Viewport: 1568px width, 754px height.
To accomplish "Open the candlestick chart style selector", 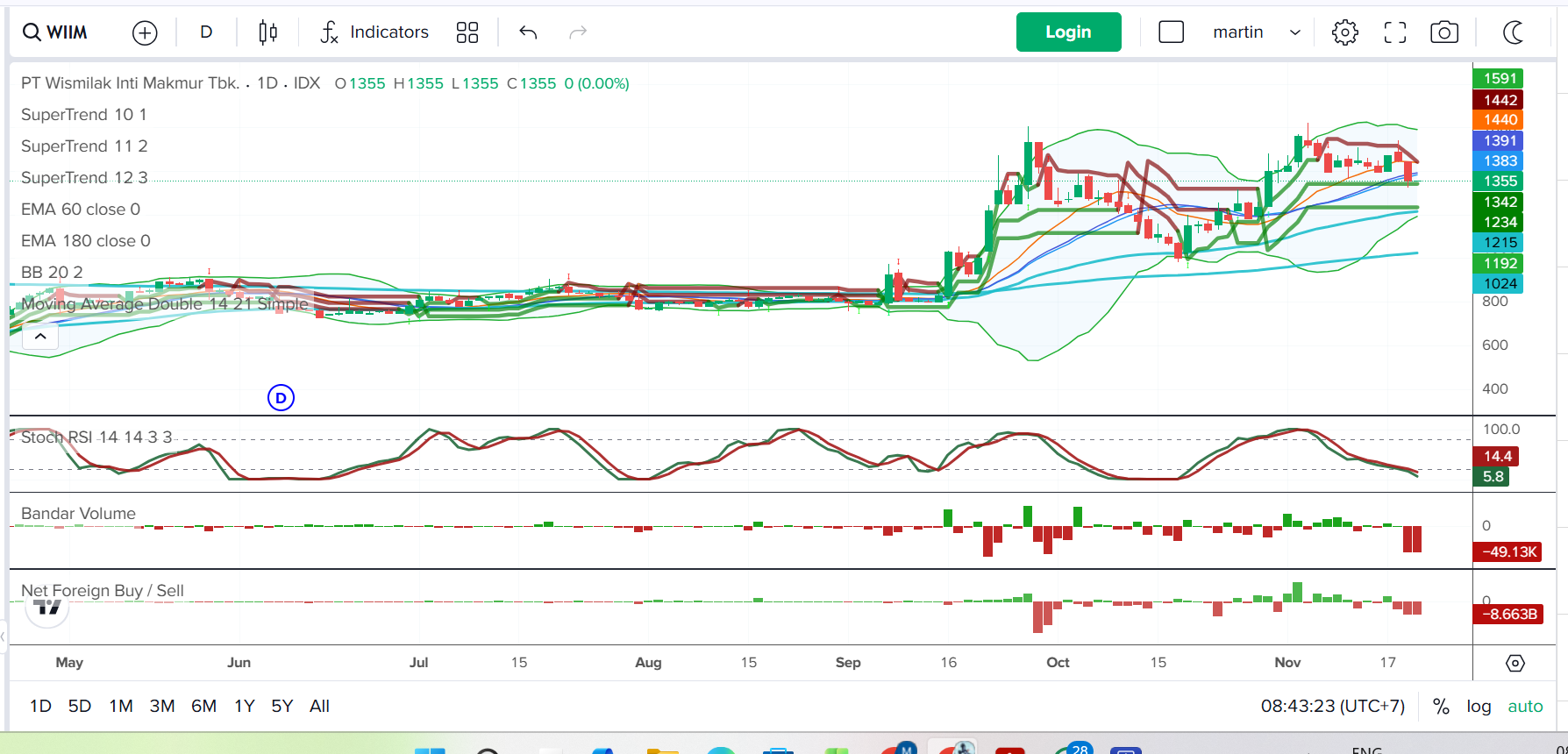I will [x=267, y=32].
